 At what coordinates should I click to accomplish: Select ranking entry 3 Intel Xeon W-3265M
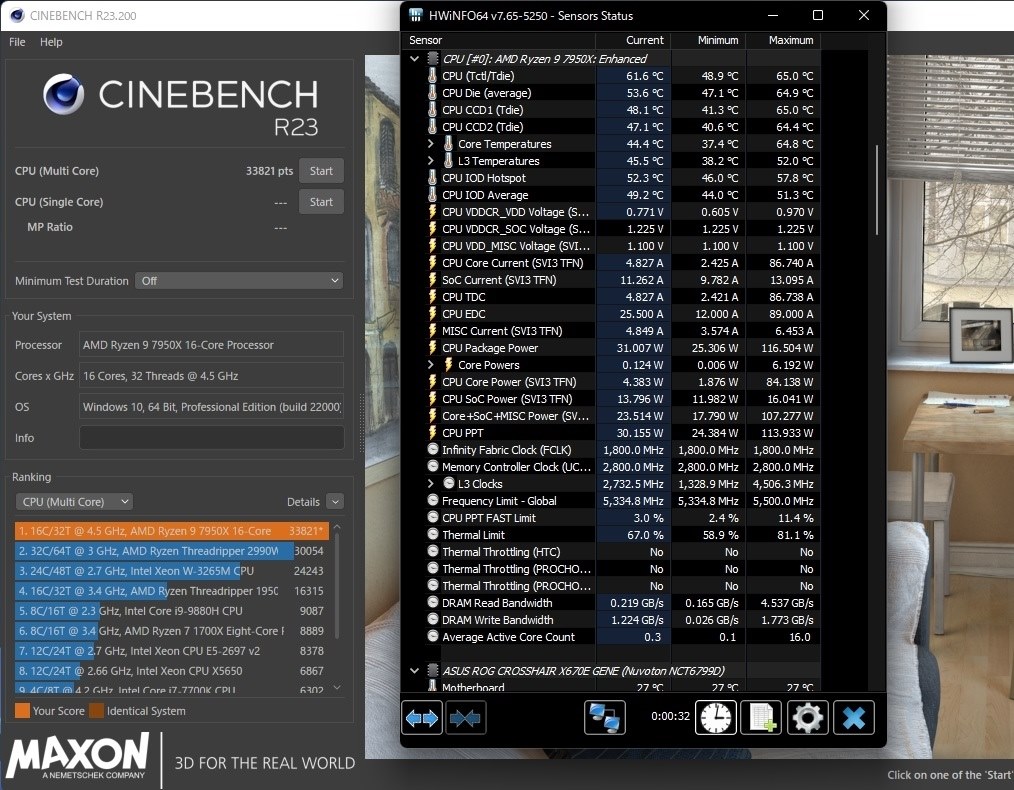pyautogui.click(x=171, y=571)
